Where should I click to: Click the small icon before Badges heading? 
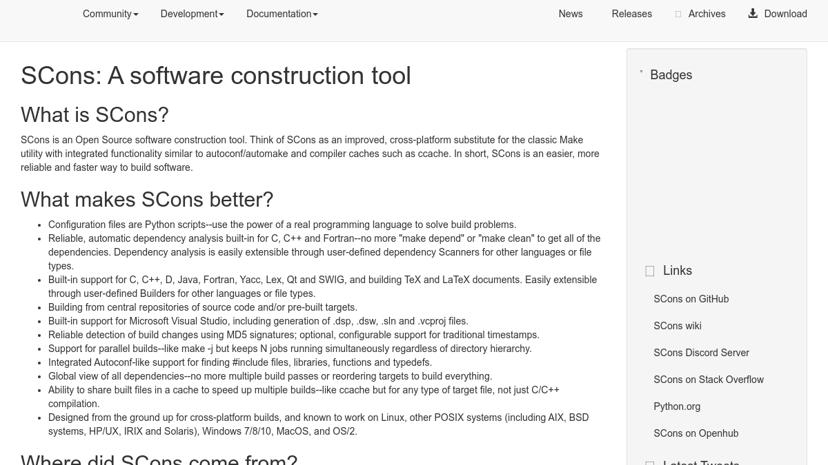(641, 71)
